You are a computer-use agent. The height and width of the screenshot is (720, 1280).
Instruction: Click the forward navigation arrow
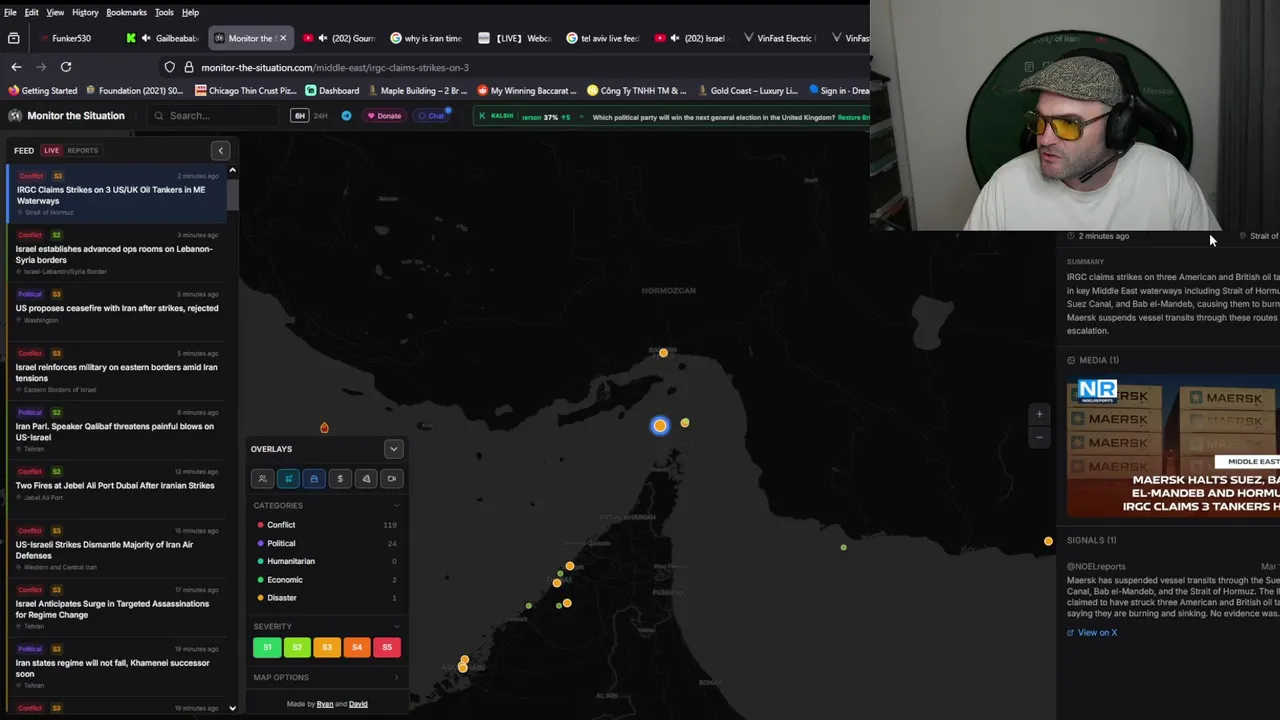[41, 67]
